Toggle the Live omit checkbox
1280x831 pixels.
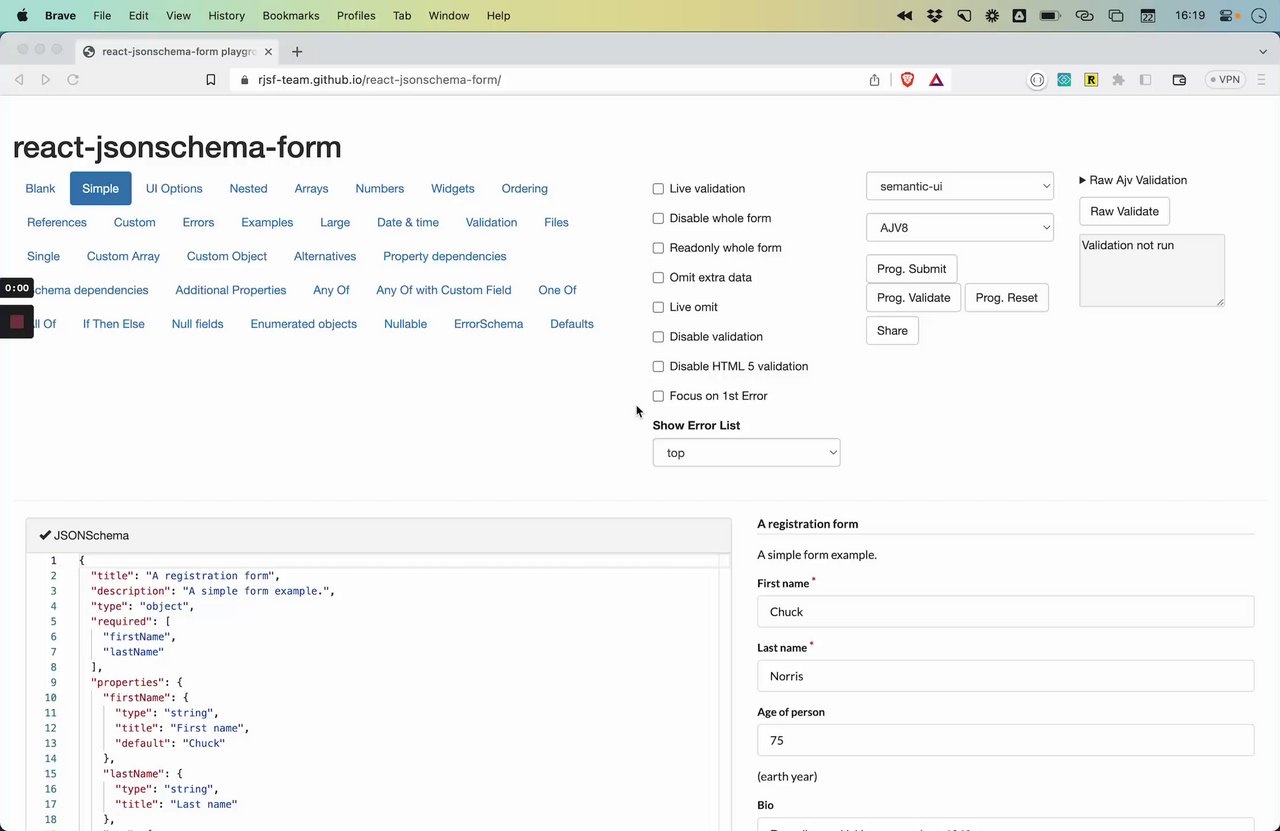pyautogui.click(x=658, y=307)
